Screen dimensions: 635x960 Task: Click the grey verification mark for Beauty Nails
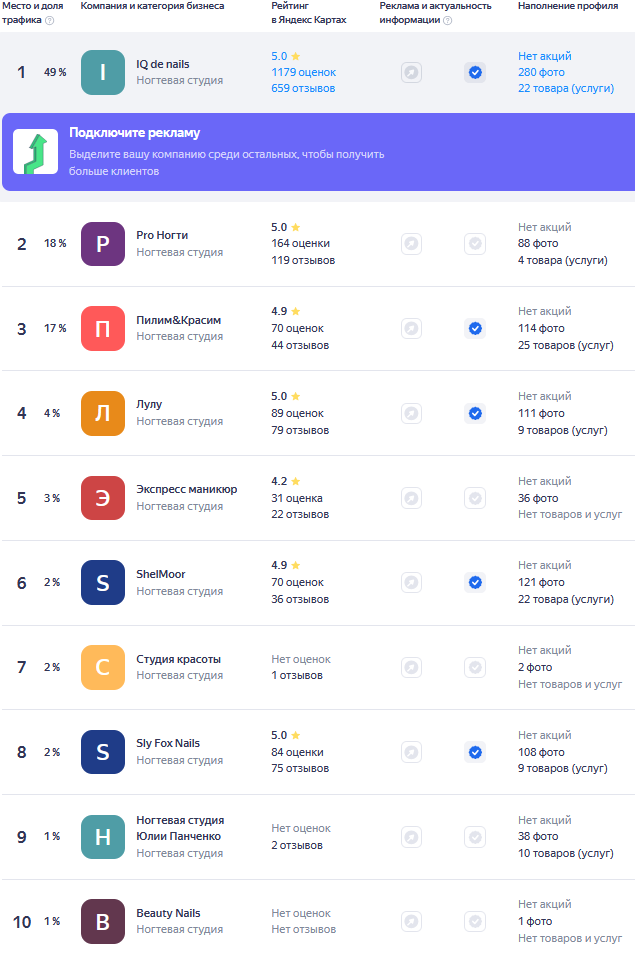coord(475,921)
